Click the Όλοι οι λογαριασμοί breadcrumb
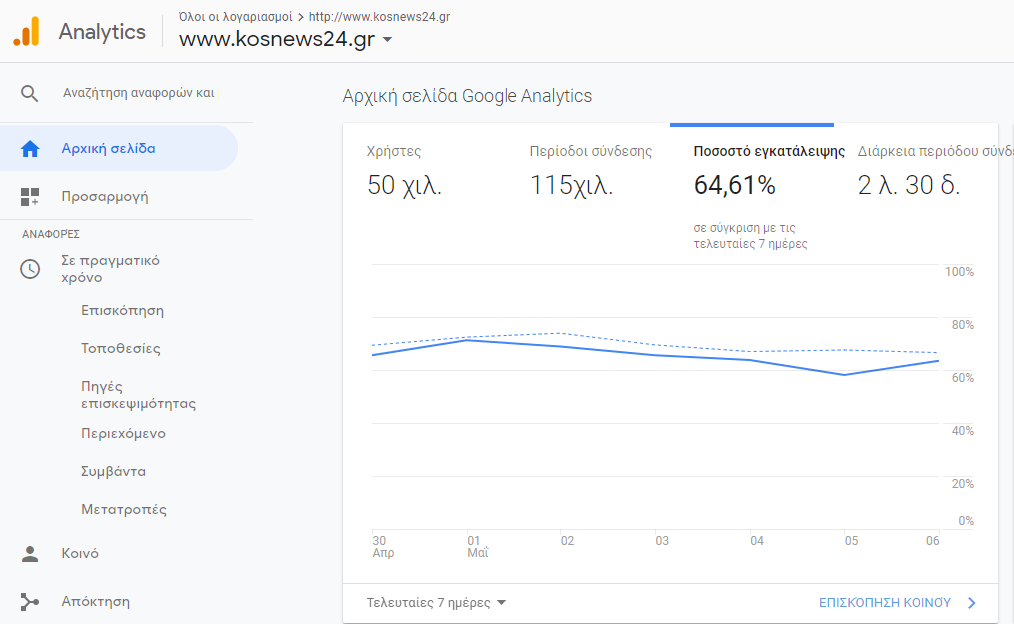The image size is (1014, 624). coord(235,17)
